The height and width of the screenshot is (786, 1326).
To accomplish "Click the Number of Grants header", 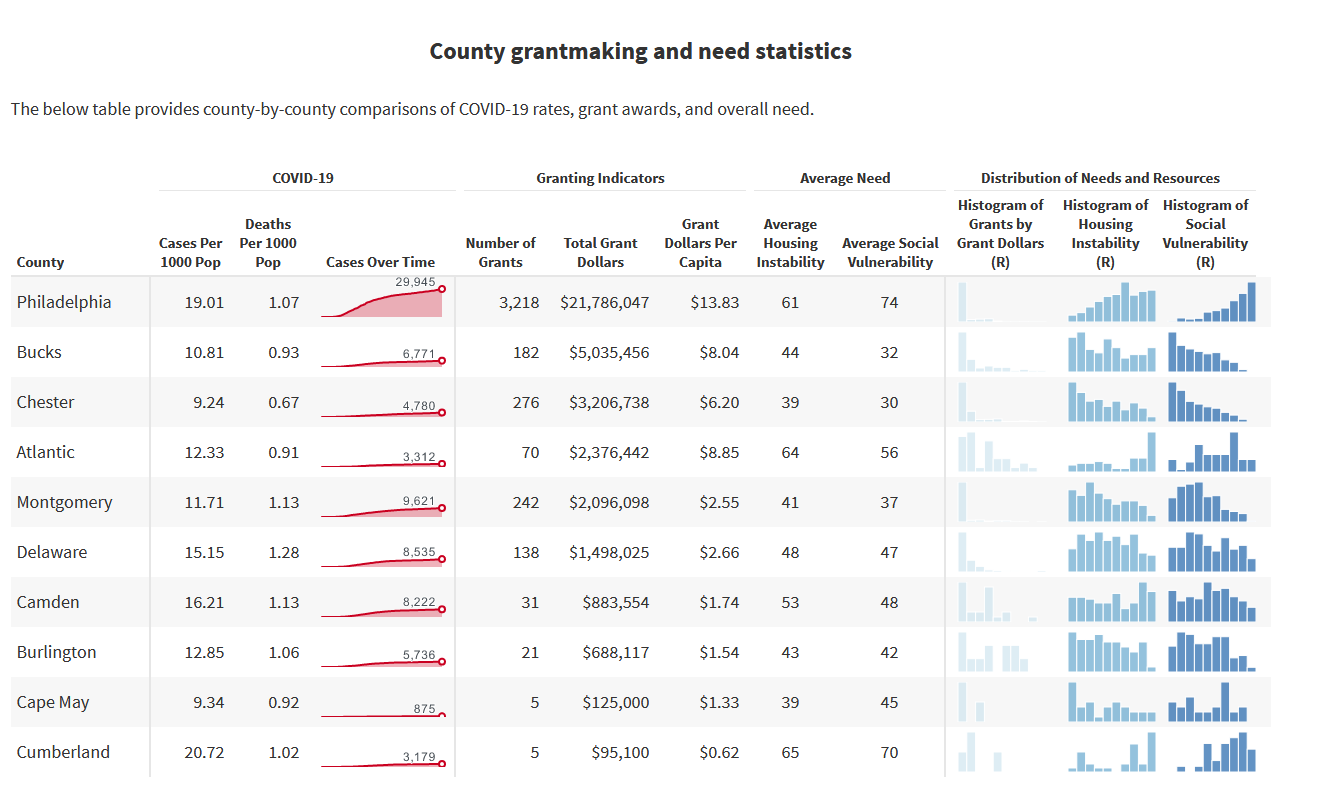I will tap(501, 252).
